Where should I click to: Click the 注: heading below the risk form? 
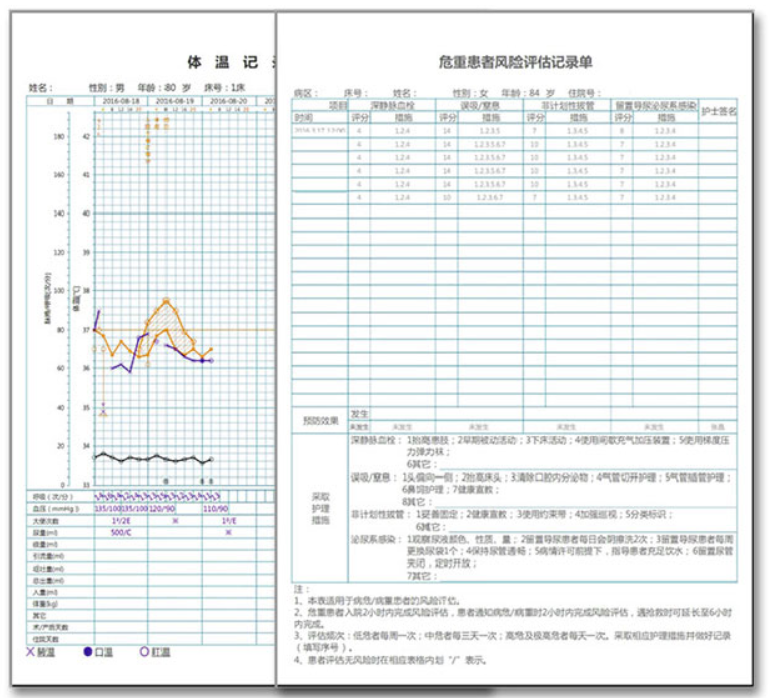[302, 589]
